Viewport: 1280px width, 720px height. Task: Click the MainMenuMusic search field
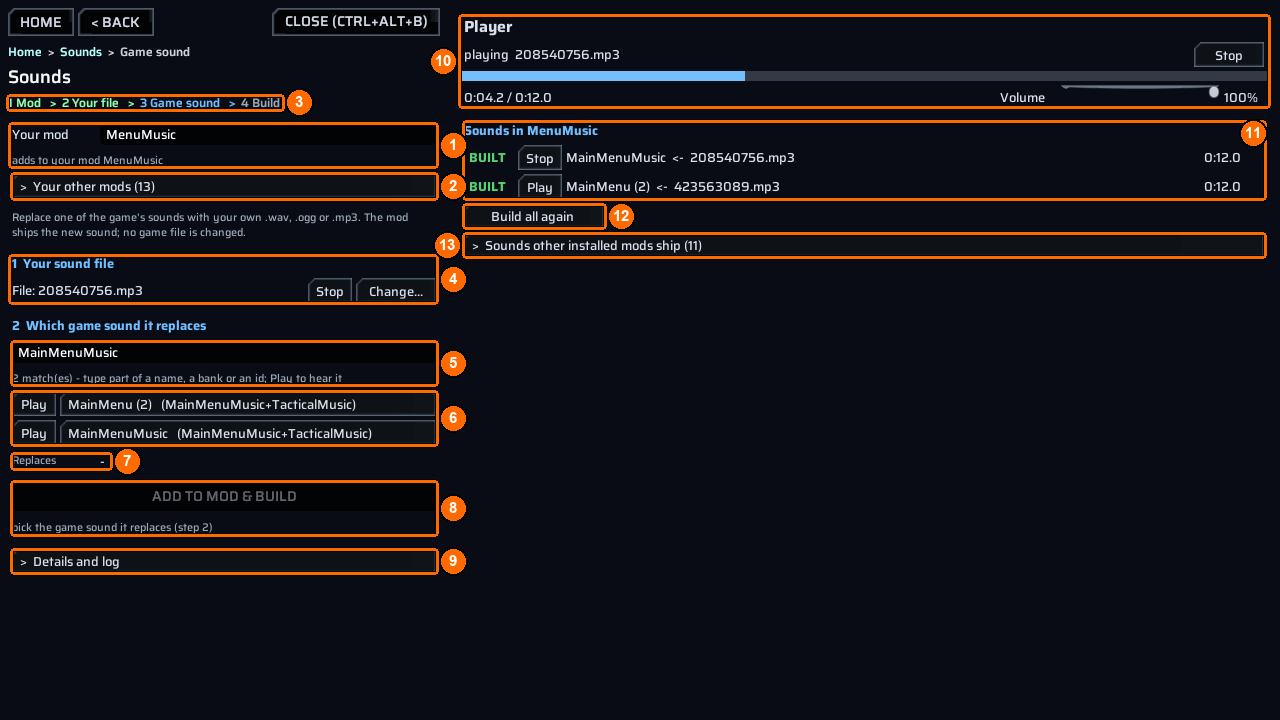224,353
